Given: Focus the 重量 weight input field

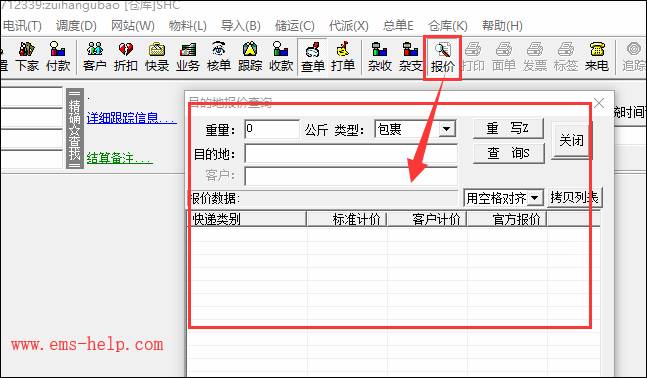Looking at the screenshot, I should point(272,129).
